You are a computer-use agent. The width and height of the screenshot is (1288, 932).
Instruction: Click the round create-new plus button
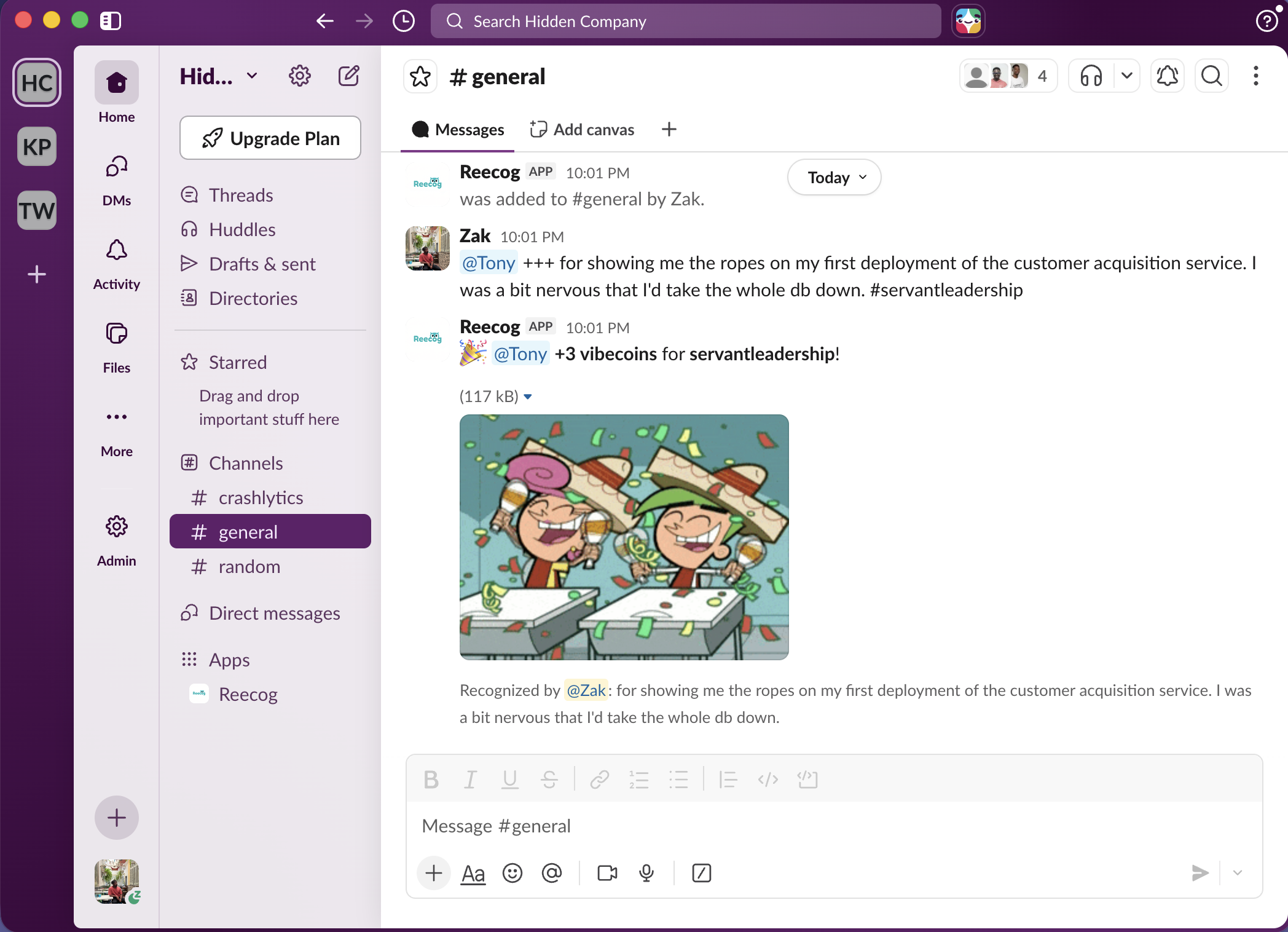[117, 818]
